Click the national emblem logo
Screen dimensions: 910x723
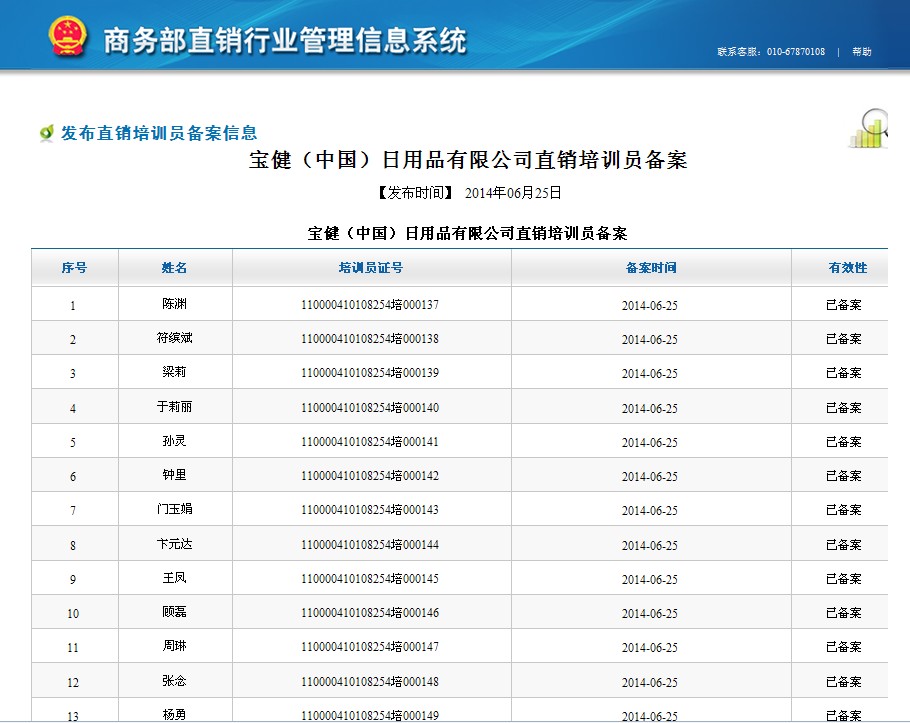(x=68, y=37)
